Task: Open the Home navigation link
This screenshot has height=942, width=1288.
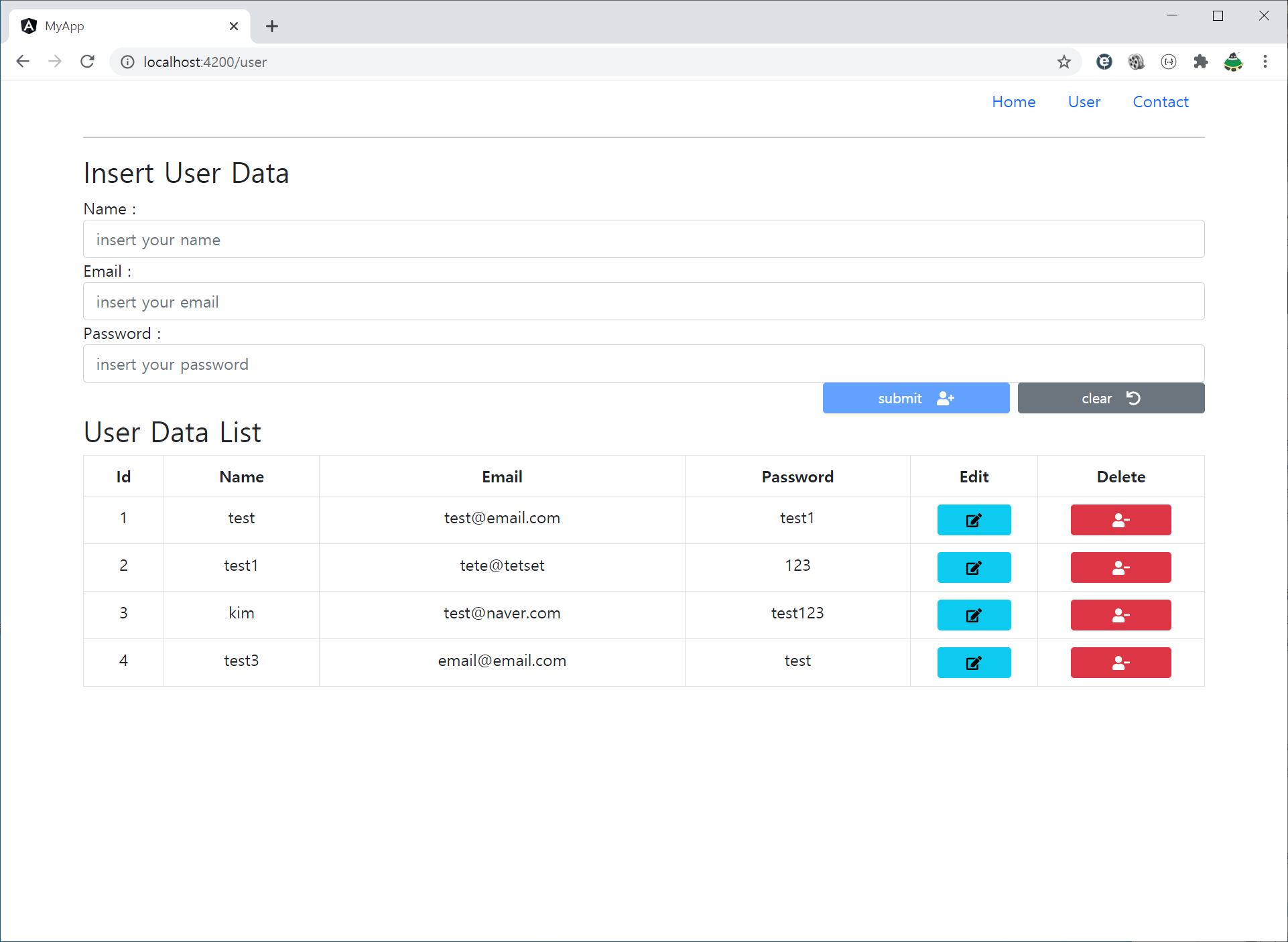Action: tap(1013, 102)
